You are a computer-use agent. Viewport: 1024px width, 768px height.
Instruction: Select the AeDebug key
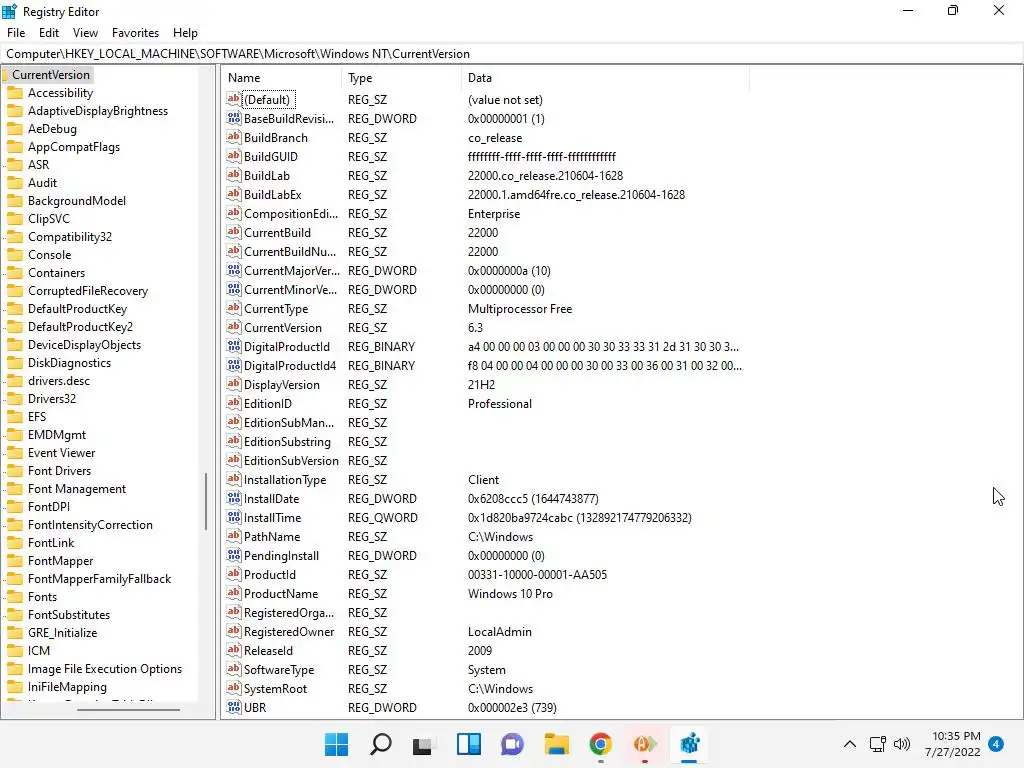coord(52,129)
